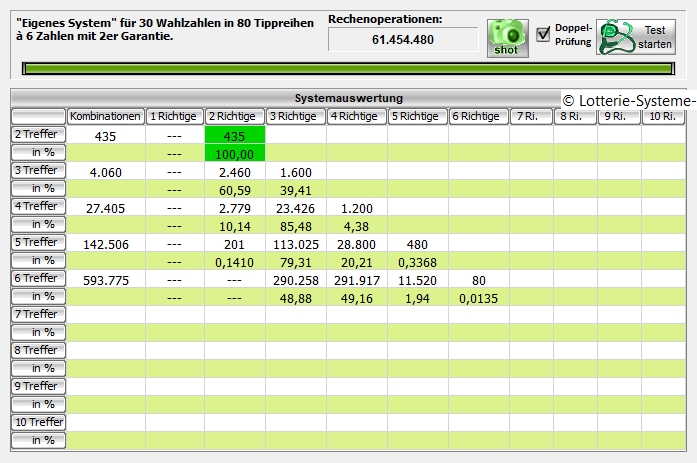The width and height of the screenshot is (697, 463).
Task: Click the green progress bar
Action: click(348, 68)
